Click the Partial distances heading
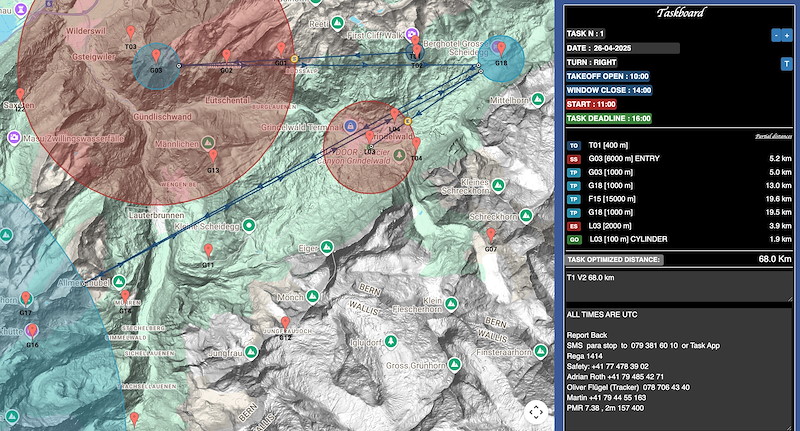The image size is (800, 431). [773, 136]
